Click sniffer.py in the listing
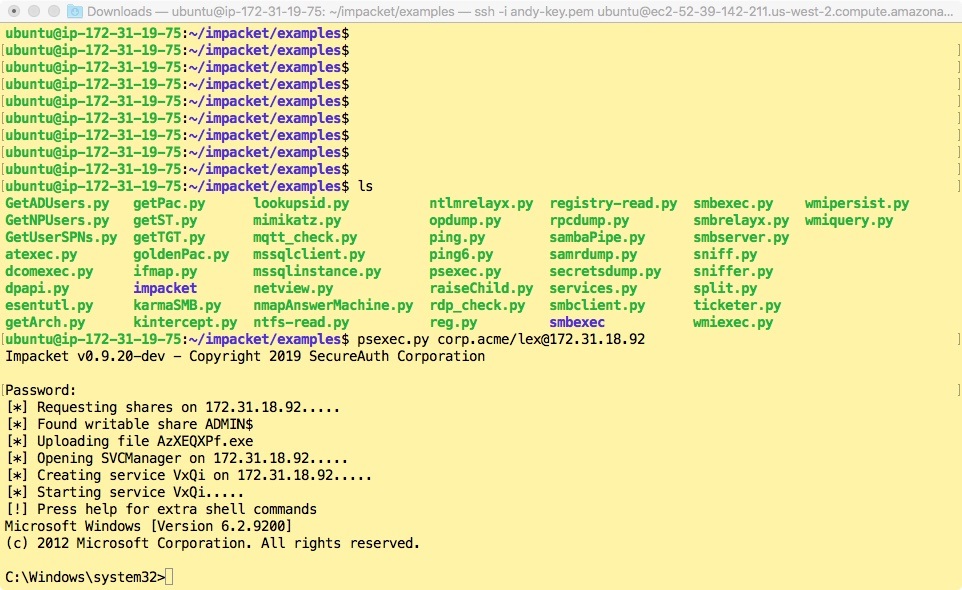 click(x=733, y=272)
